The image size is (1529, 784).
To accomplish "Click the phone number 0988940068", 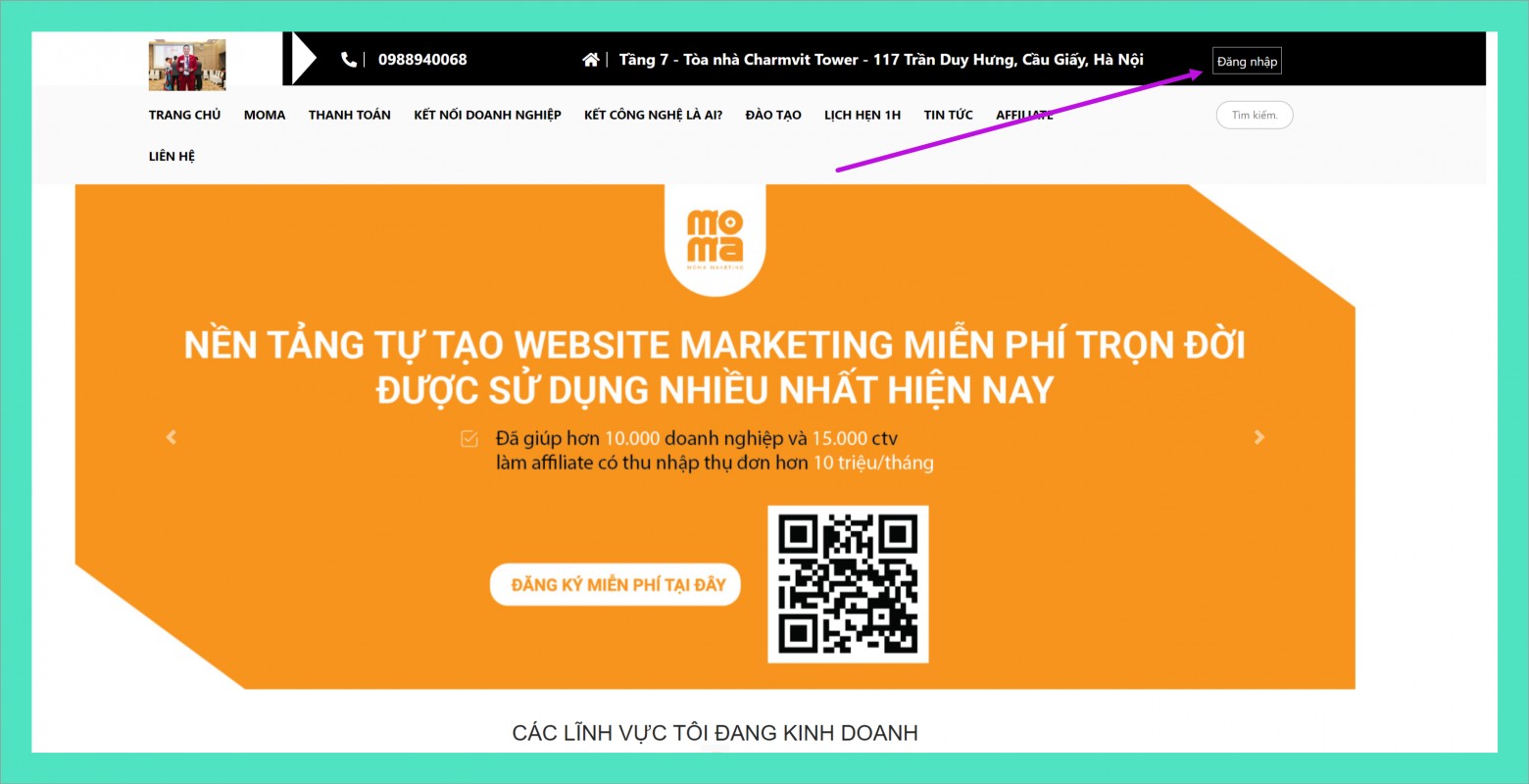I will click(x=422, y=60).
